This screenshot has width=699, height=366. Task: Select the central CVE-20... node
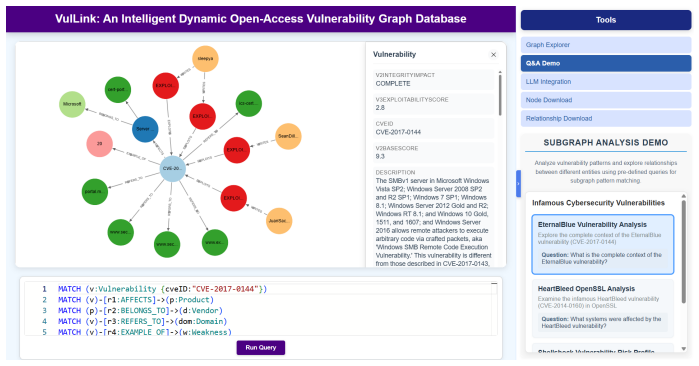click(x=173, y=169)
